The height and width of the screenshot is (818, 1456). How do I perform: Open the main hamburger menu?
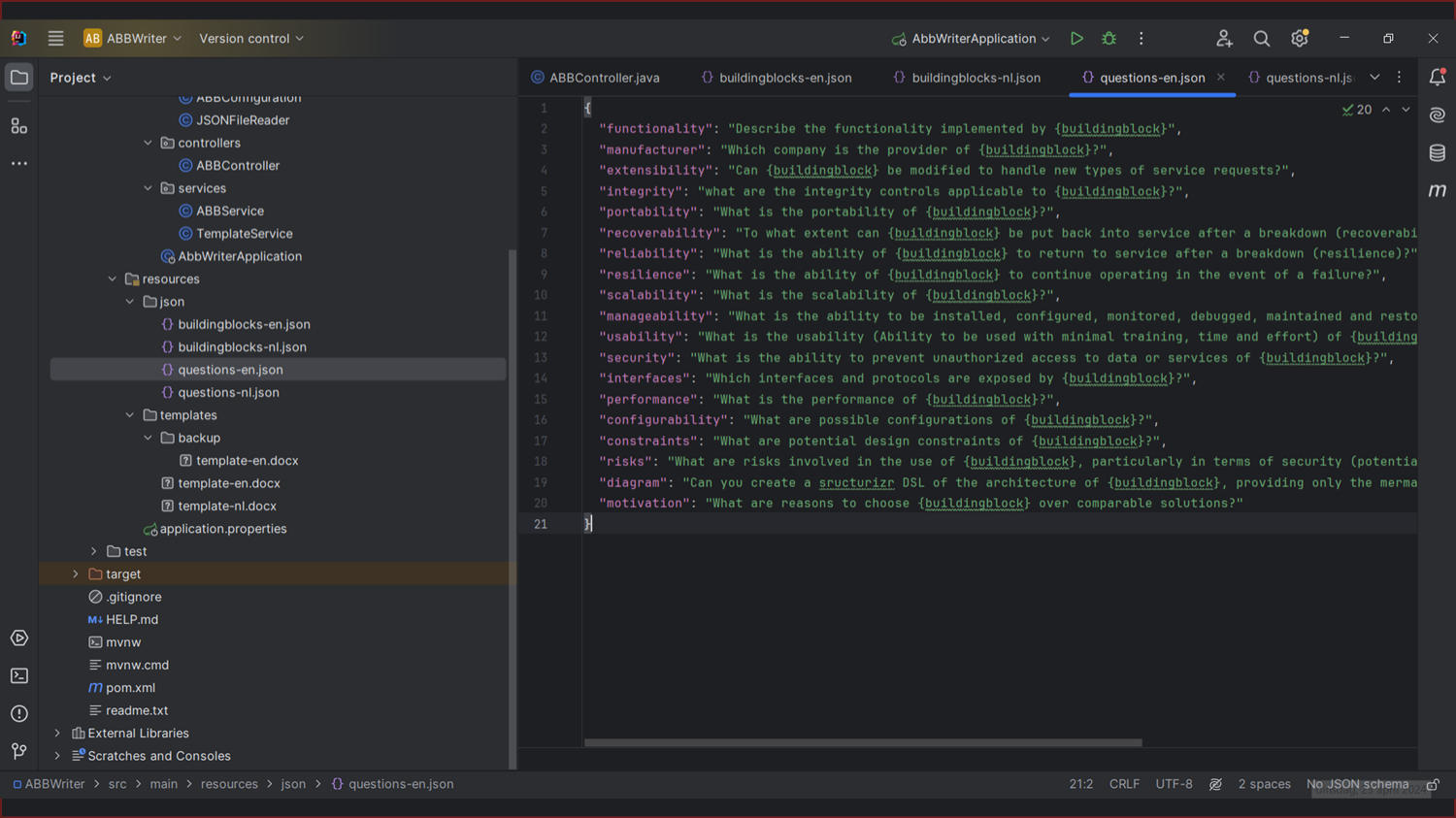pos(55,39)
